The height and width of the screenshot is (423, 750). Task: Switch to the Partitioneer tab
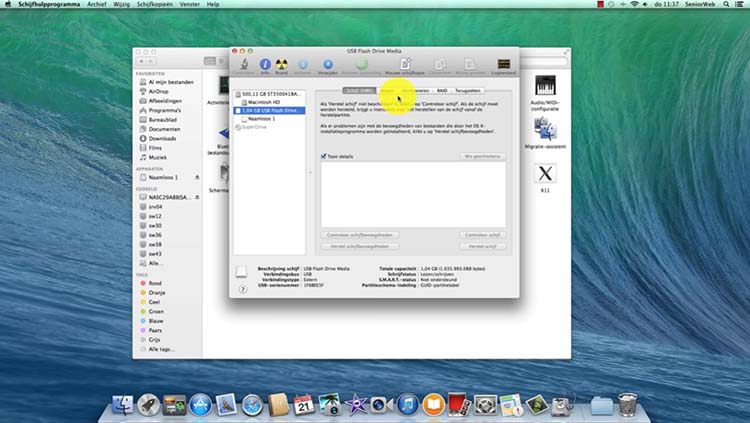[415, 90]
